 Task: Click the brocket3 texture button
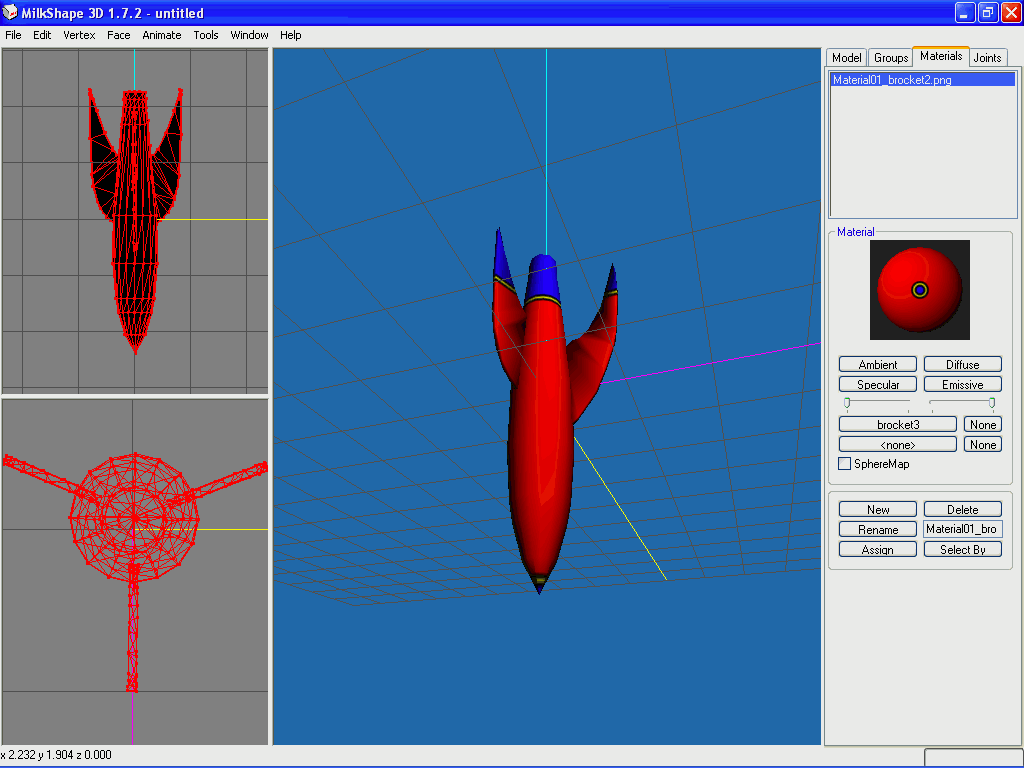click(x=898, y=425)
